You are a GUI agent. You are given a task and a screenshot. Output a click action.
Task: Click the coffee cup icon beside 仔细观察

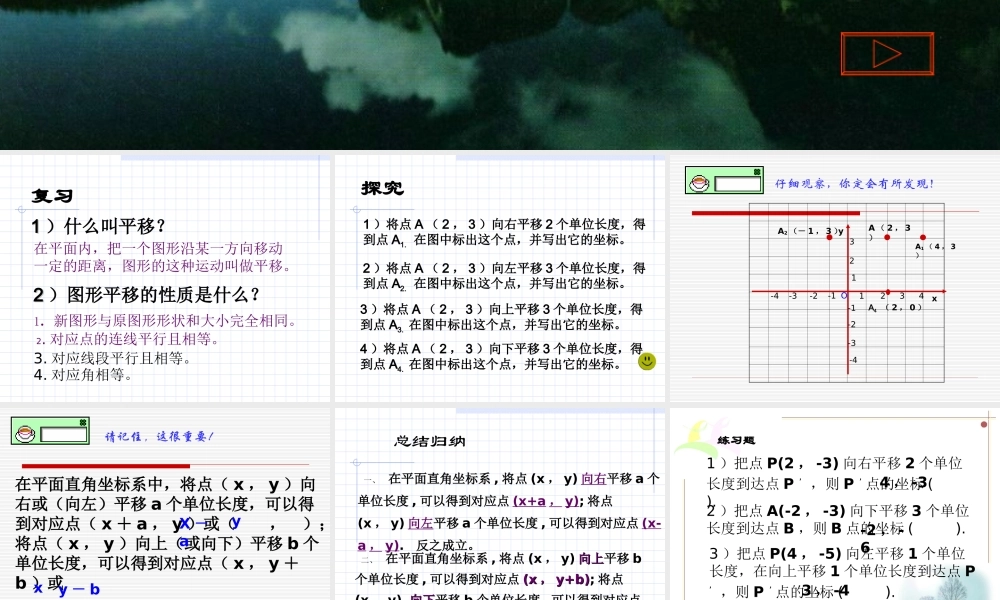[699, 183]
